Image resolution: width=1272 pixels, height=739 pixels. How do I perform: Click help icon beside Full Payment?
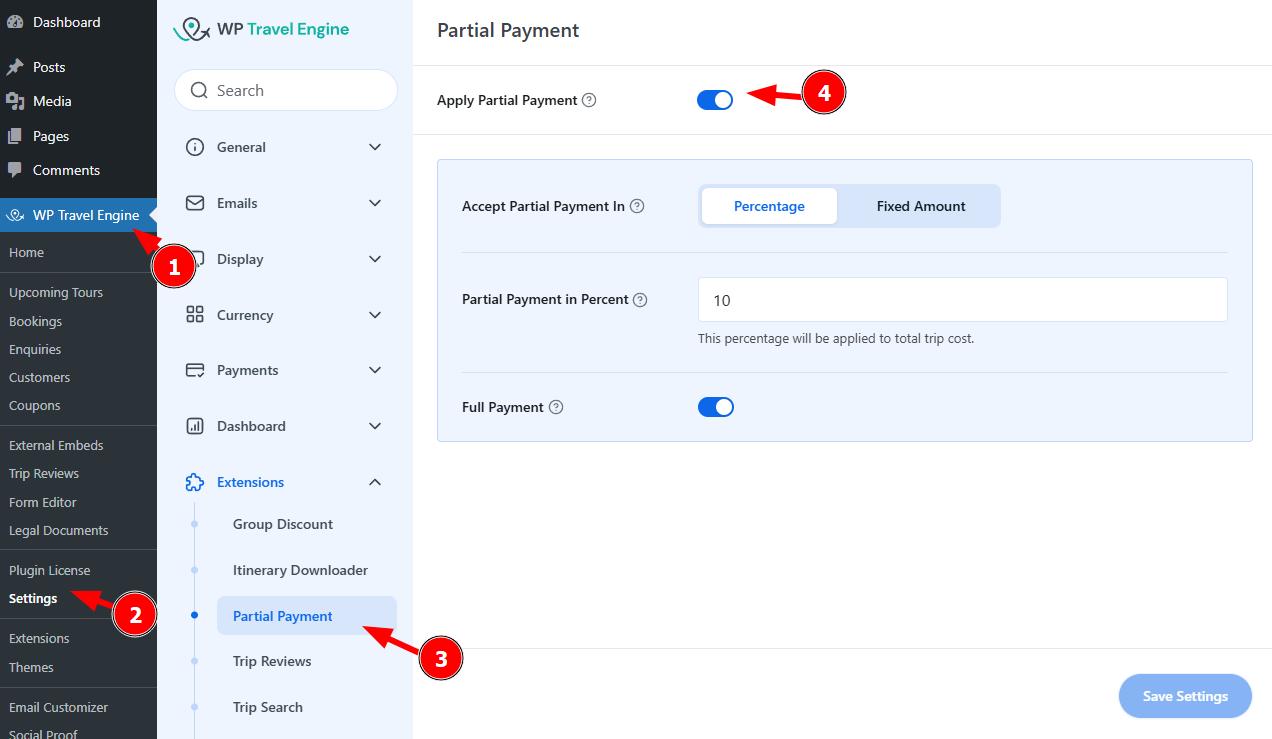pyautogui.click(x=556, y=407)
